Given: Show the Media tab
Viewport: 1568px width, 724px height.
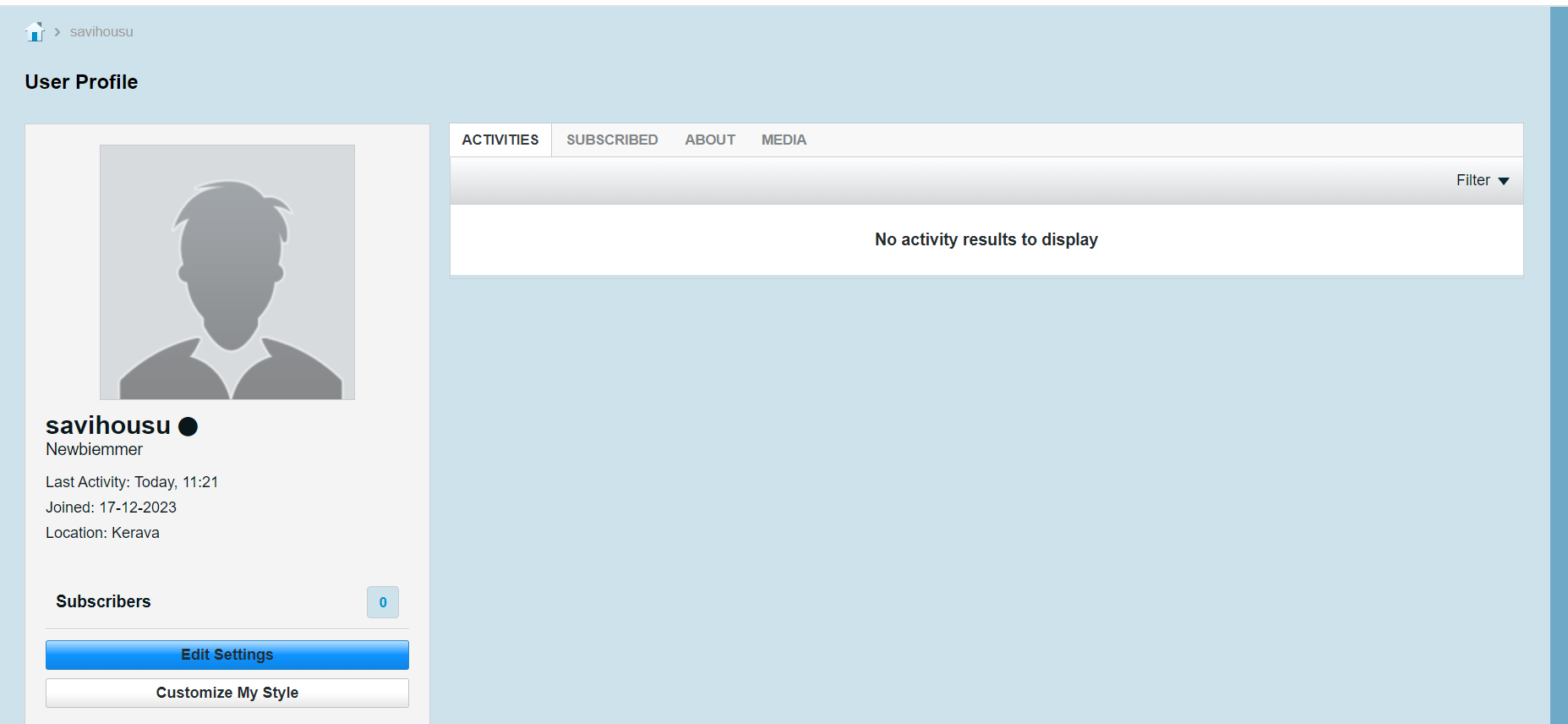Looking at the screenshot, I should 784,140.
